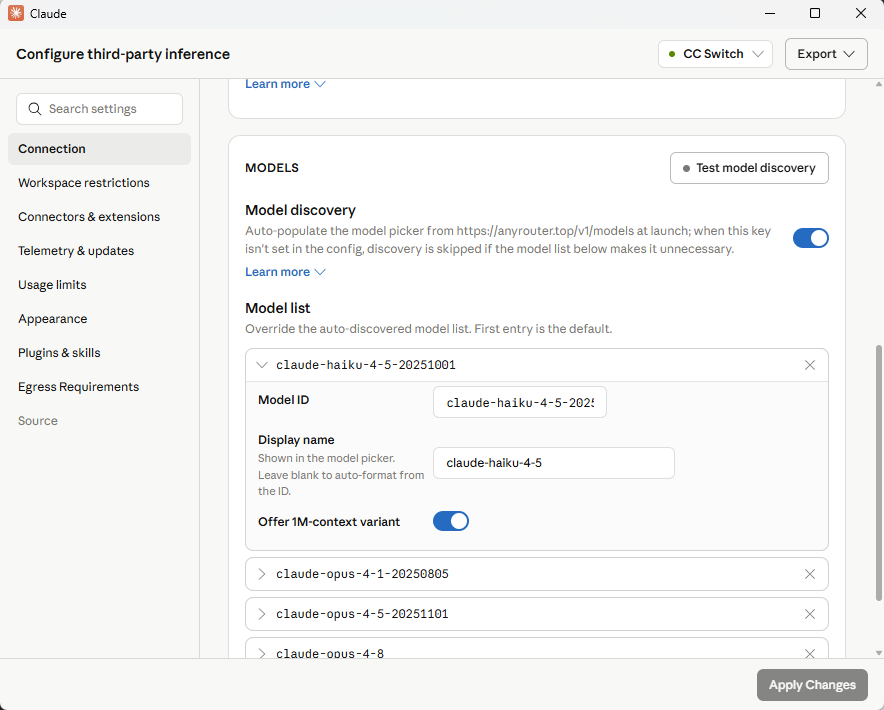Open the CC Switch dropdown
The width and height of the screenshot is (884, 710).
(x=715, y=54)
